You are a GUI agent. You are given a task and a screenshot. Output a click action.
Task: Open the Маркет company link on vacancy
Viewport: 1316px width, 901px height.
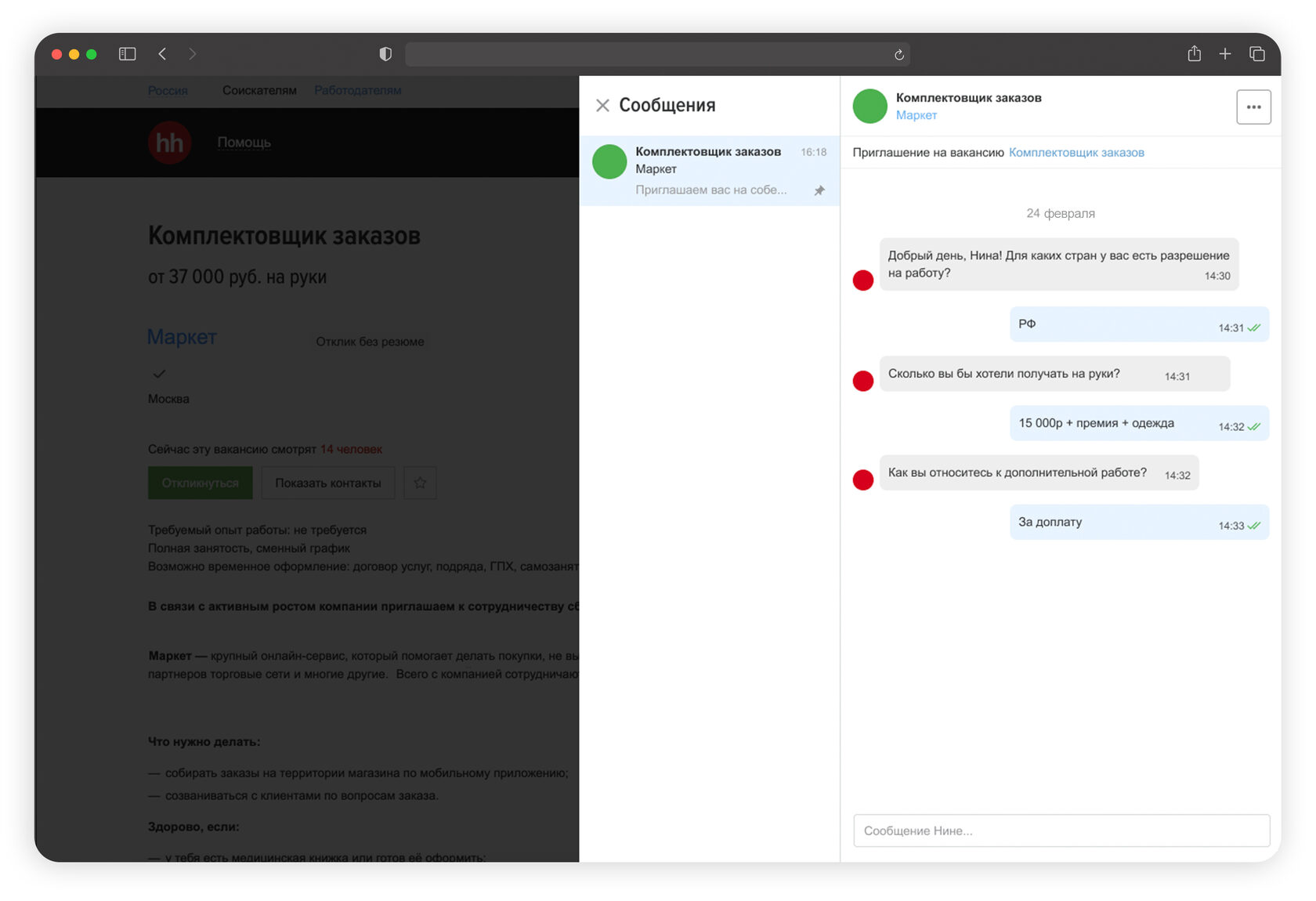pyautogui.click(x=182, y=337)
